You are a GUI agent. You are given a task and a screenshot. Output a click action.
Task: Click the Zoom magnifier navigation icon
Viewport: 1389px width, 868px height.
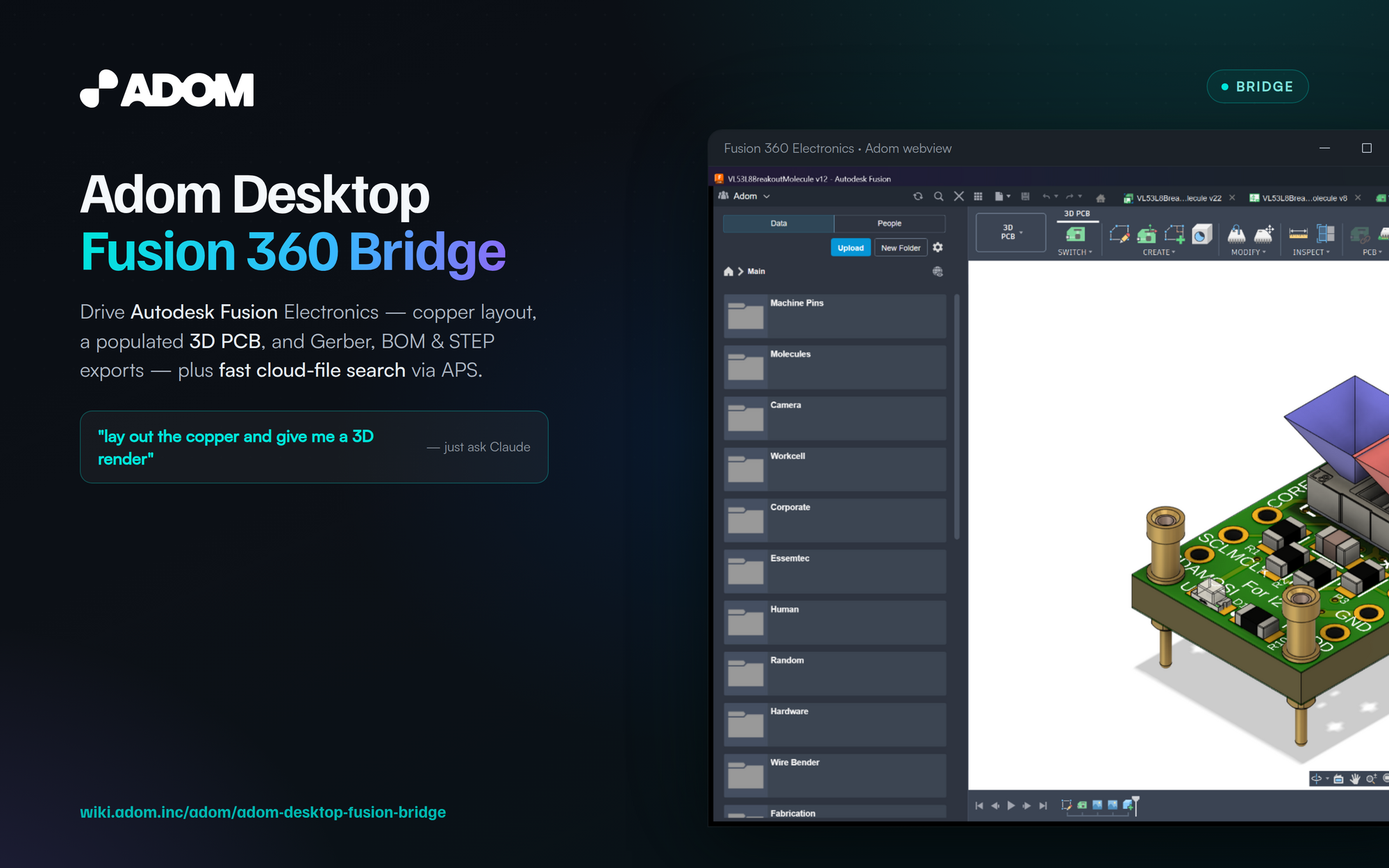1371,778
